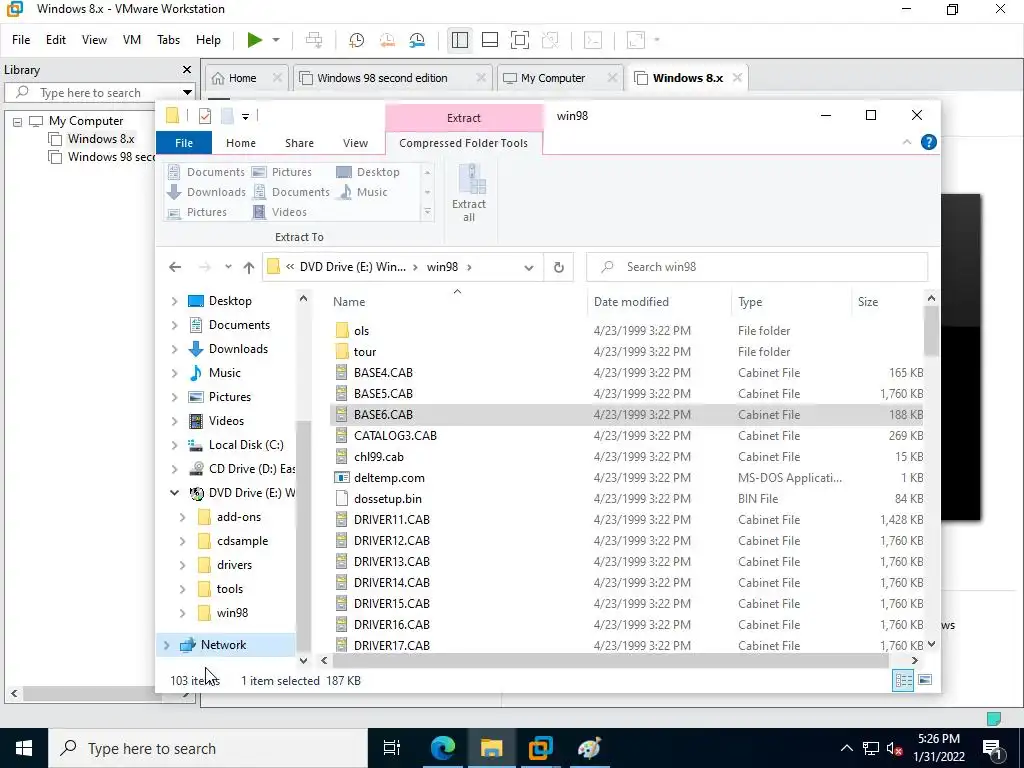Open the Explorer File tab
Image resolution: width=1024 pixels, height=768 pixels.
click(184, 142)
